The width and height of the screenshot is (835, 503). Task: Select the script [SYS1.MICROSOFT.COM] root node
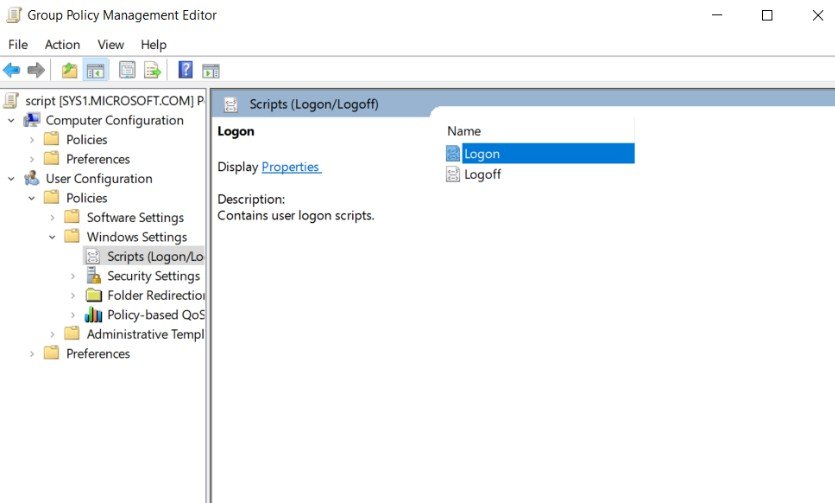(x=114, y=101)
